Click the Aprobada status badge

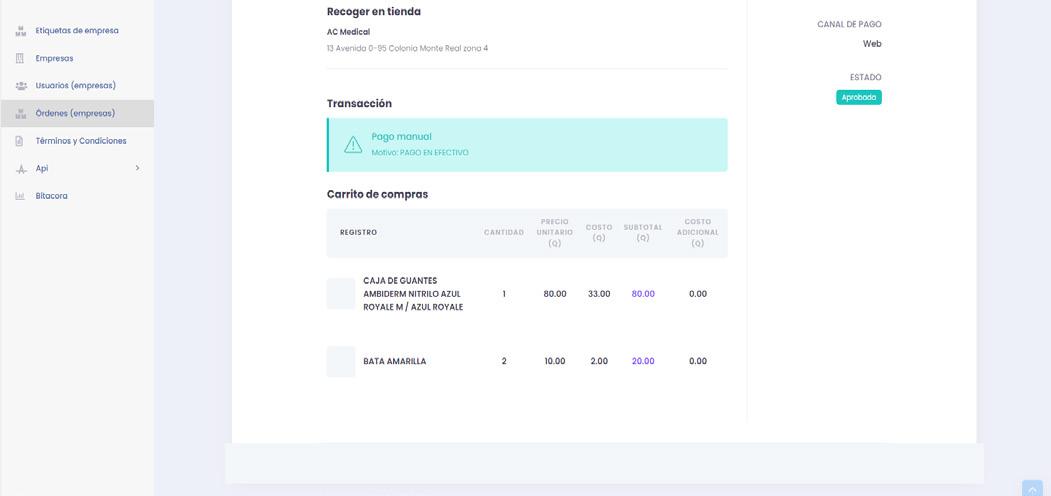(x=859, y=97)
